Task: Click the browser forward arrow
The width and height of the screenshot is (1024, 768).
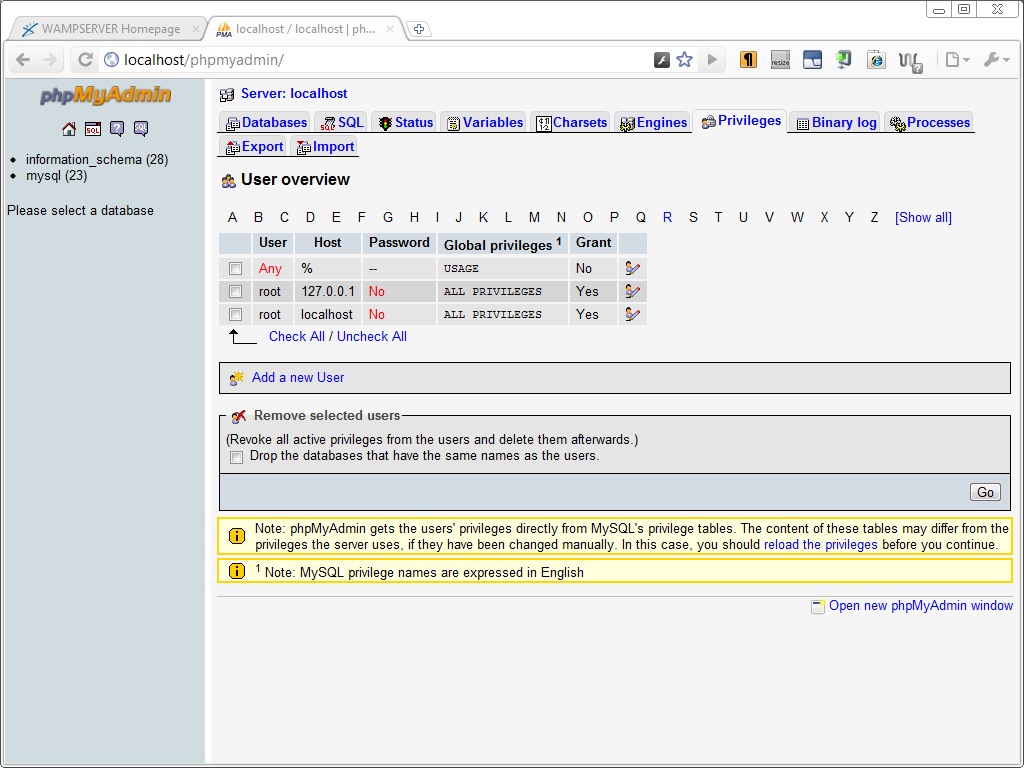Action: click(50, 59)
